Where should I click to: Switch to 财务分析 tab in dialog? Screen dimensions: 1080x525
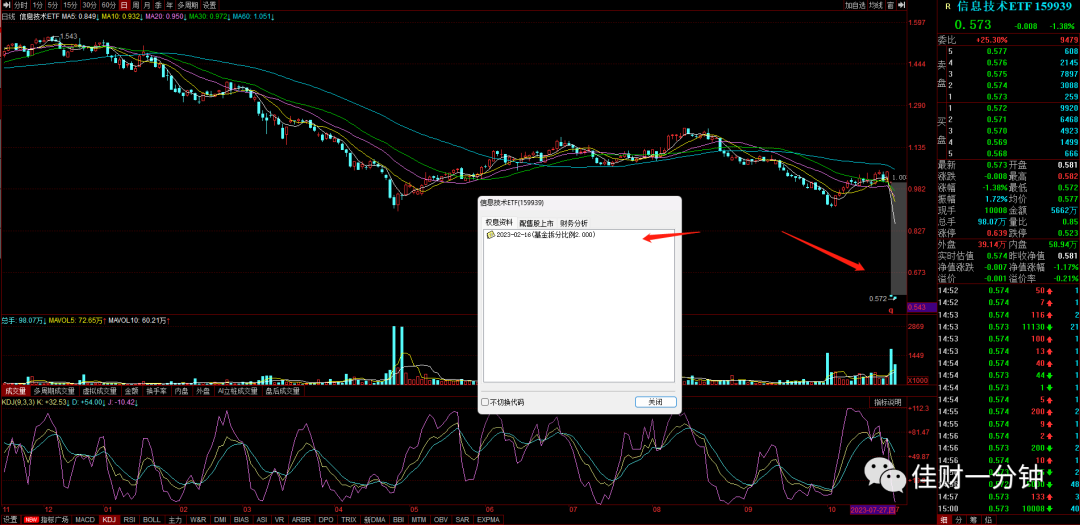574,223
